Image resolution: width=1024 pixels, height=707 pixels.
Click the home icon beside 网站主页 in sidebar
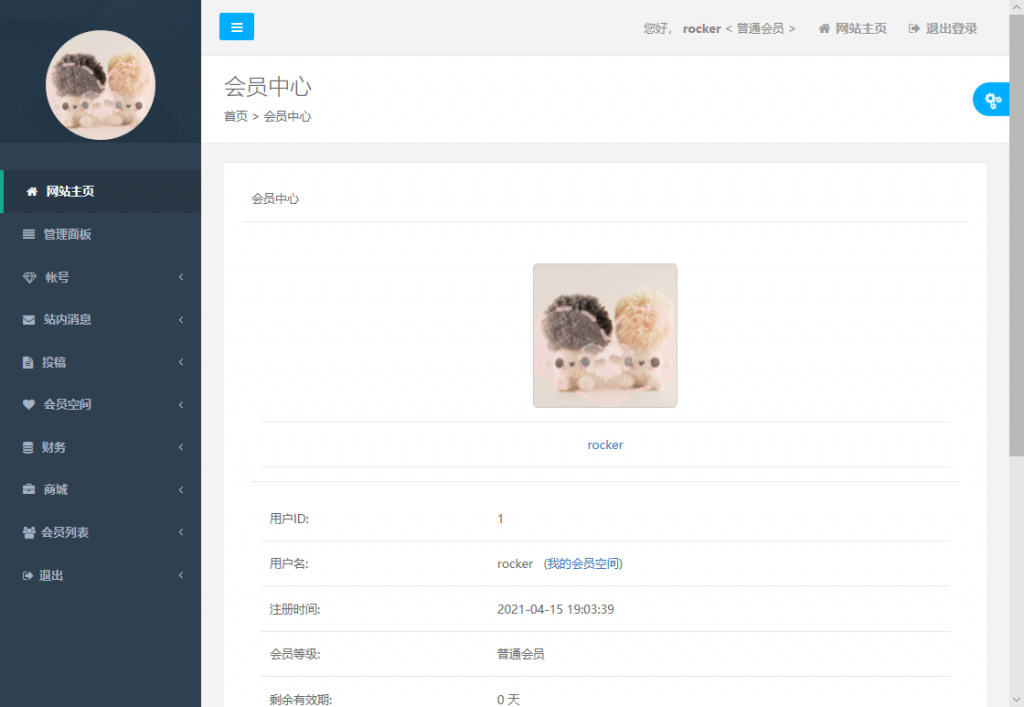(32, 191)
